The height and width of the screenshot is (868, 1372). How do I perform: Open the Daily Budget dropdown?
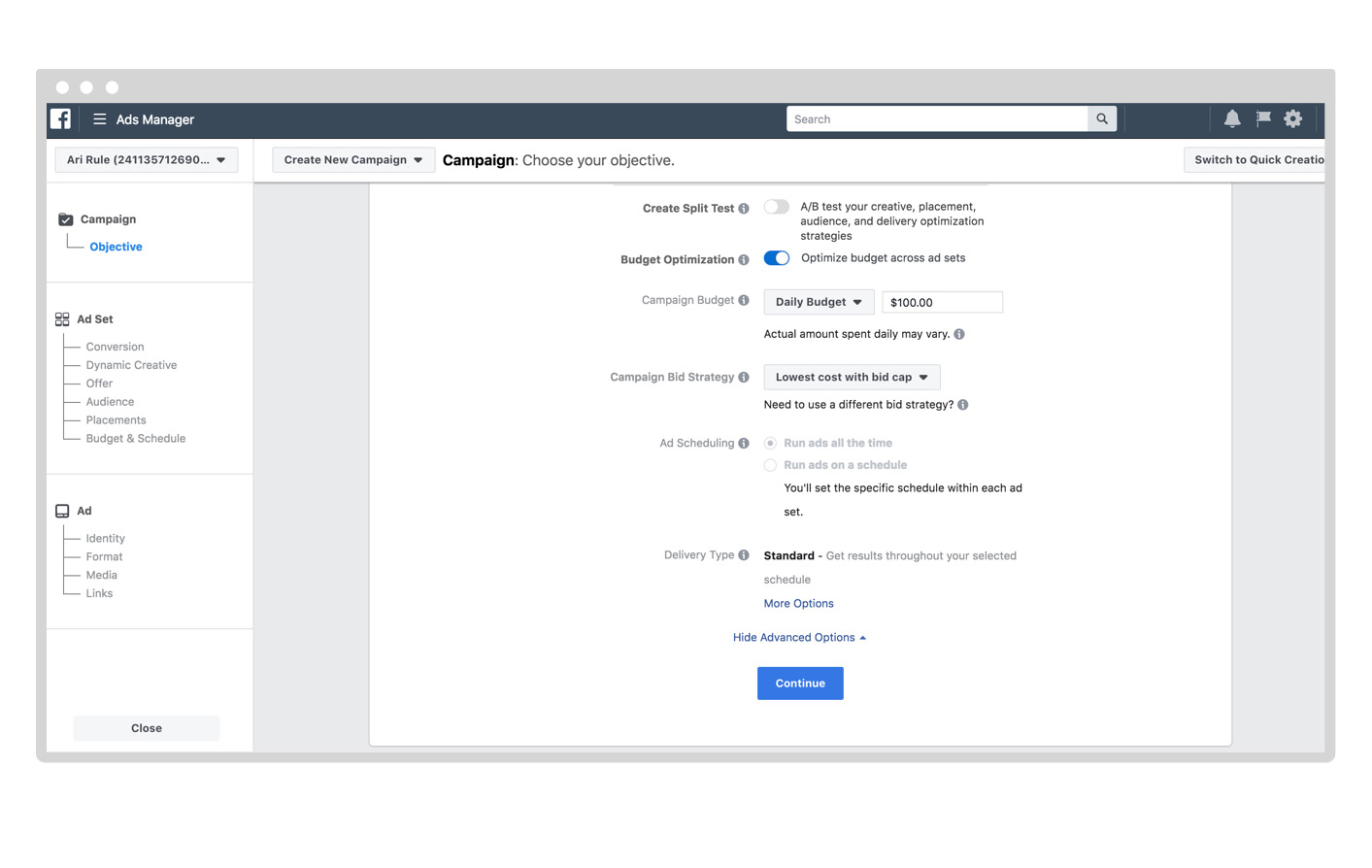coord(818,302)
